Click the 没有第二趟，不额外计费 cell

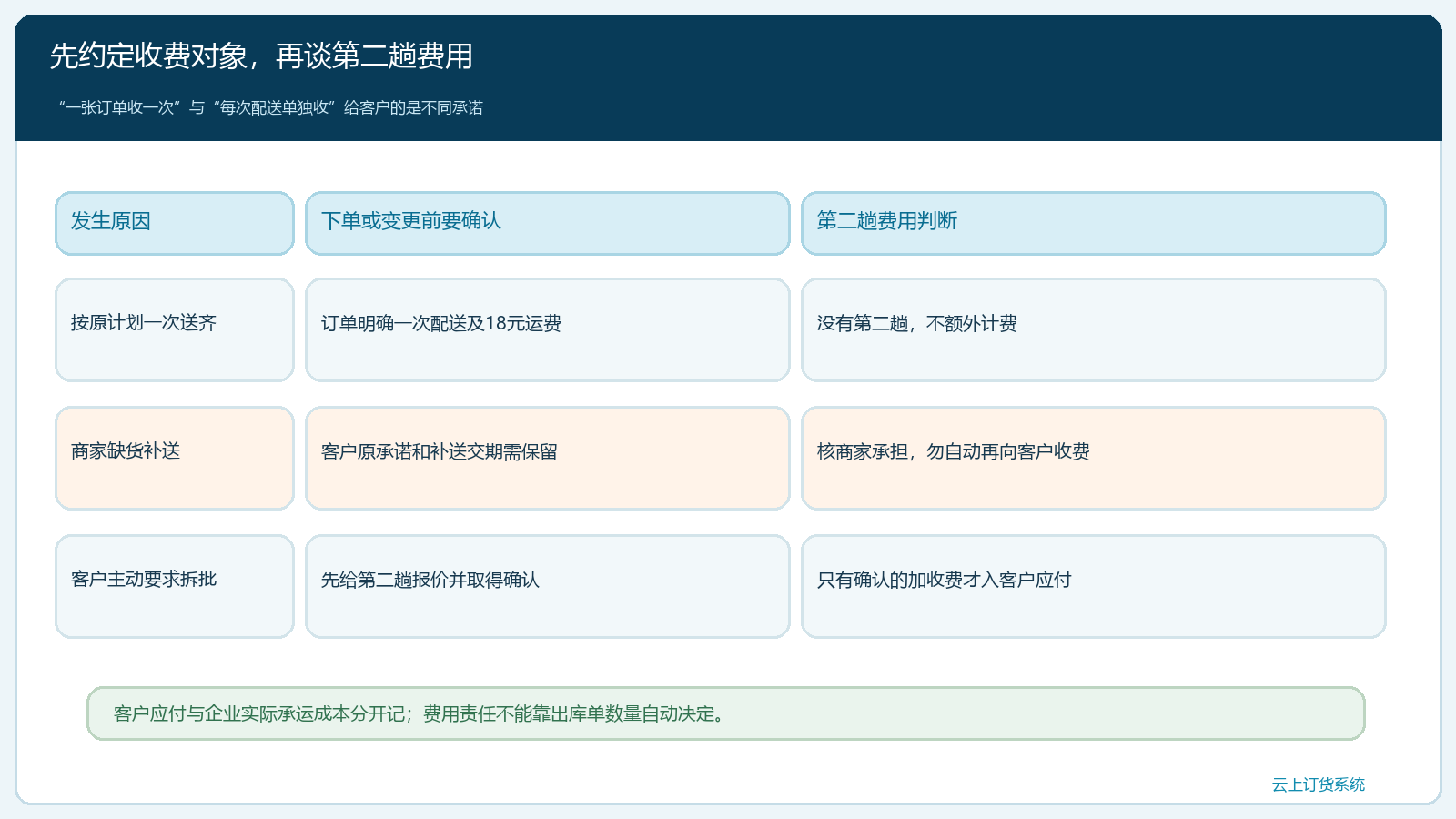click(1094, 329)
